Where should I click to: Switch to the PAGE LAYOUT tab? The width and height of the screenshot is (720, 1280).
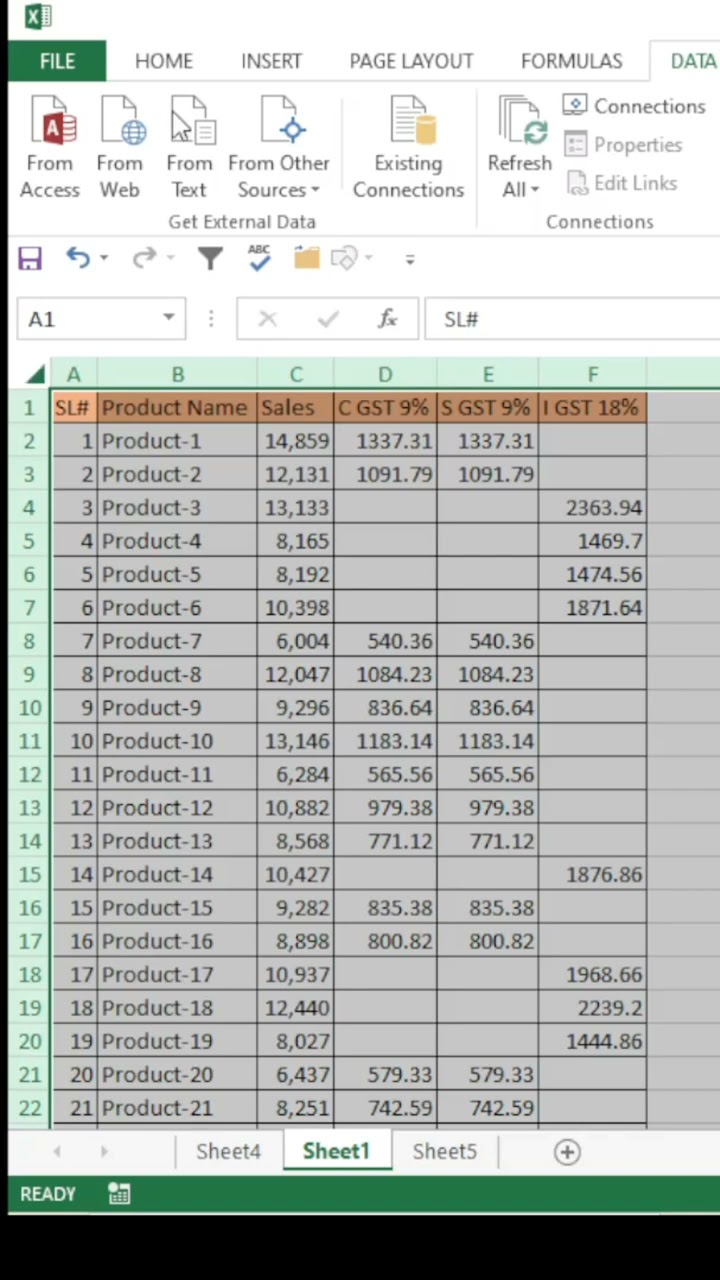pyautogui.click(x=411, y=61)
